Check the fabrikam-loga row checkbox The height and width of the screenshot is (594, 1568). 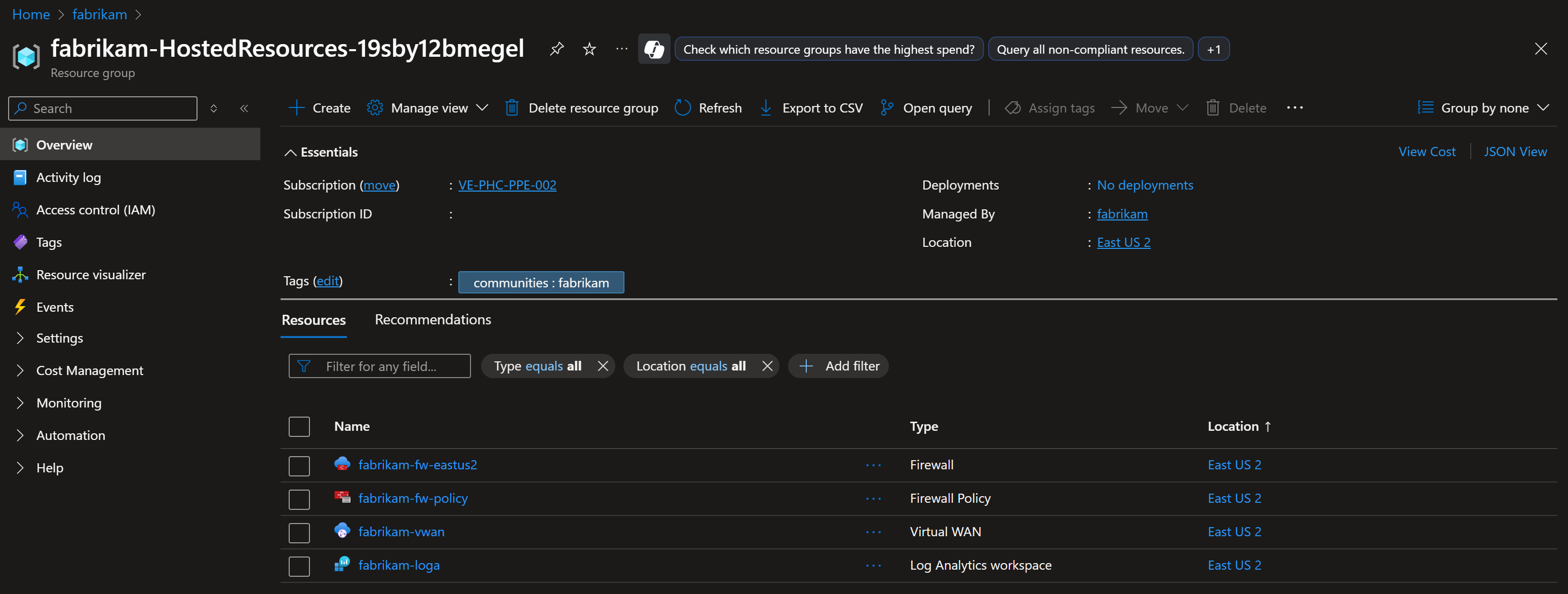coord(299,567)
